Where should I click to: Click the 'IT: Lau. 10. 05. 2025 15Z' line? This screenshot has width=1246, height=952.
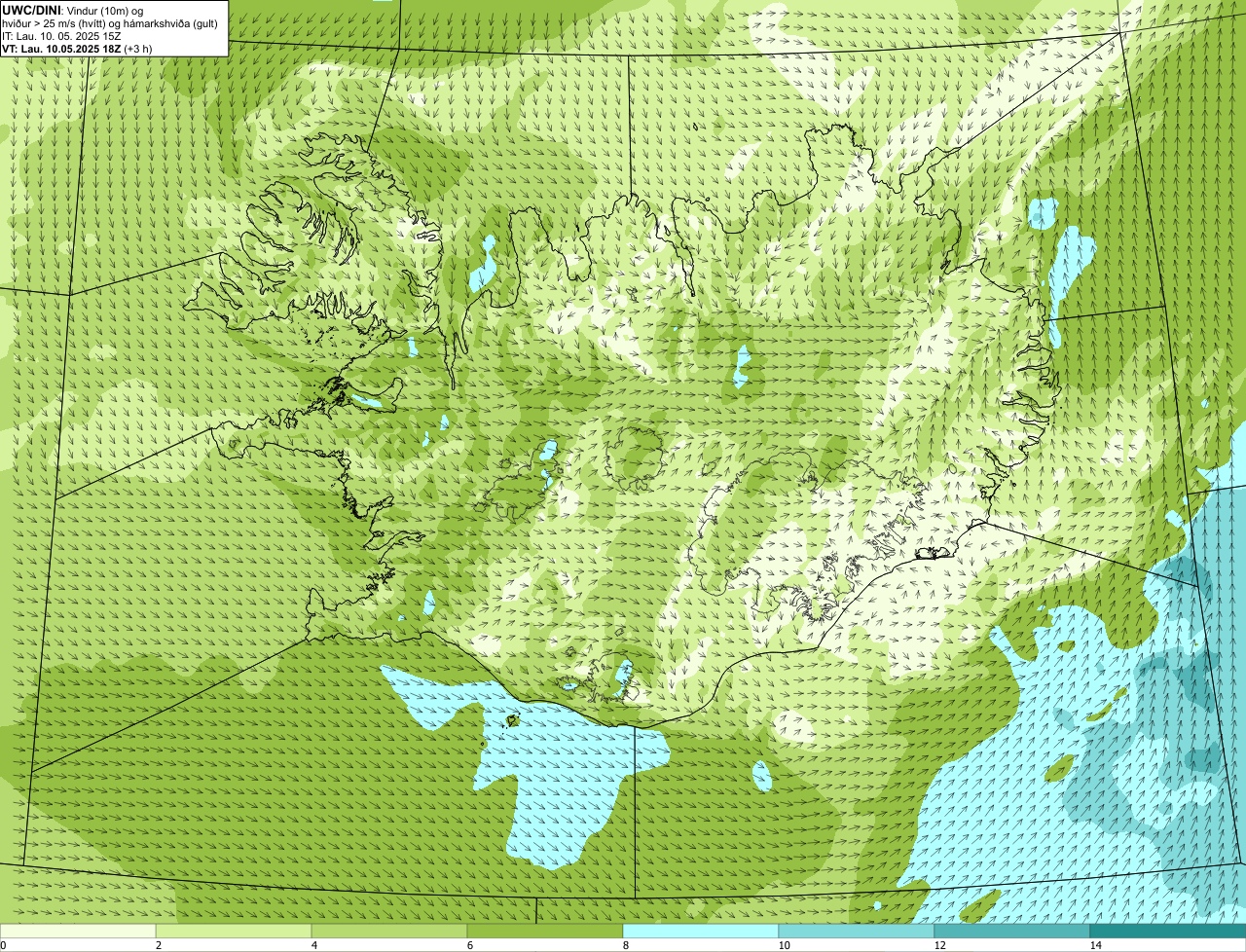point(61,36)
